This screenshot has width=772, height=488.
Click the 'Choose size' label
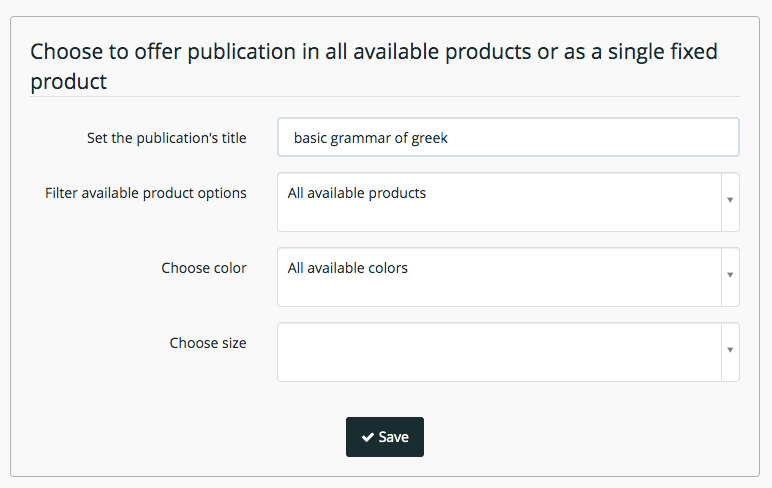[x=208, y=343]
